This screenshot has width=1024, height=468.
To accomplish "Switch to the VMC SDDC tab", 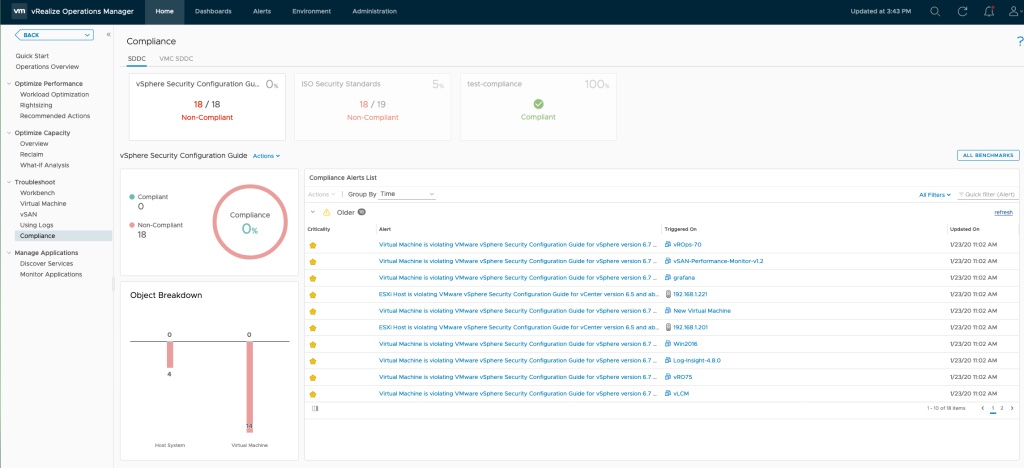I will pos(176,59).
